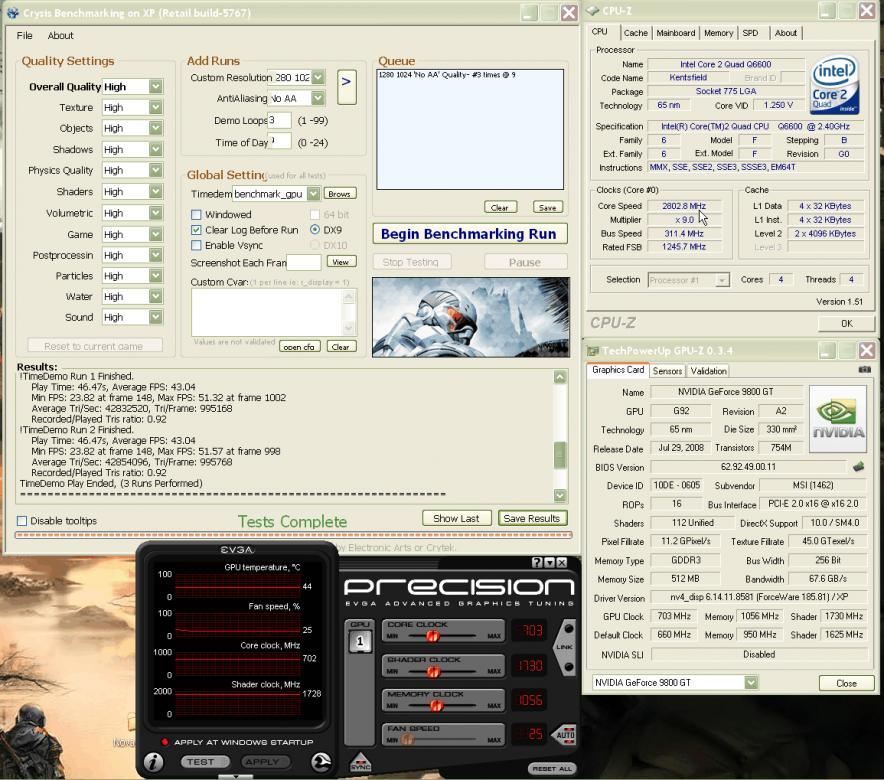Click Begin Benchmarking Run
Image resolution: width=884 pixels, height=780 pixels.
click(469, 234)
